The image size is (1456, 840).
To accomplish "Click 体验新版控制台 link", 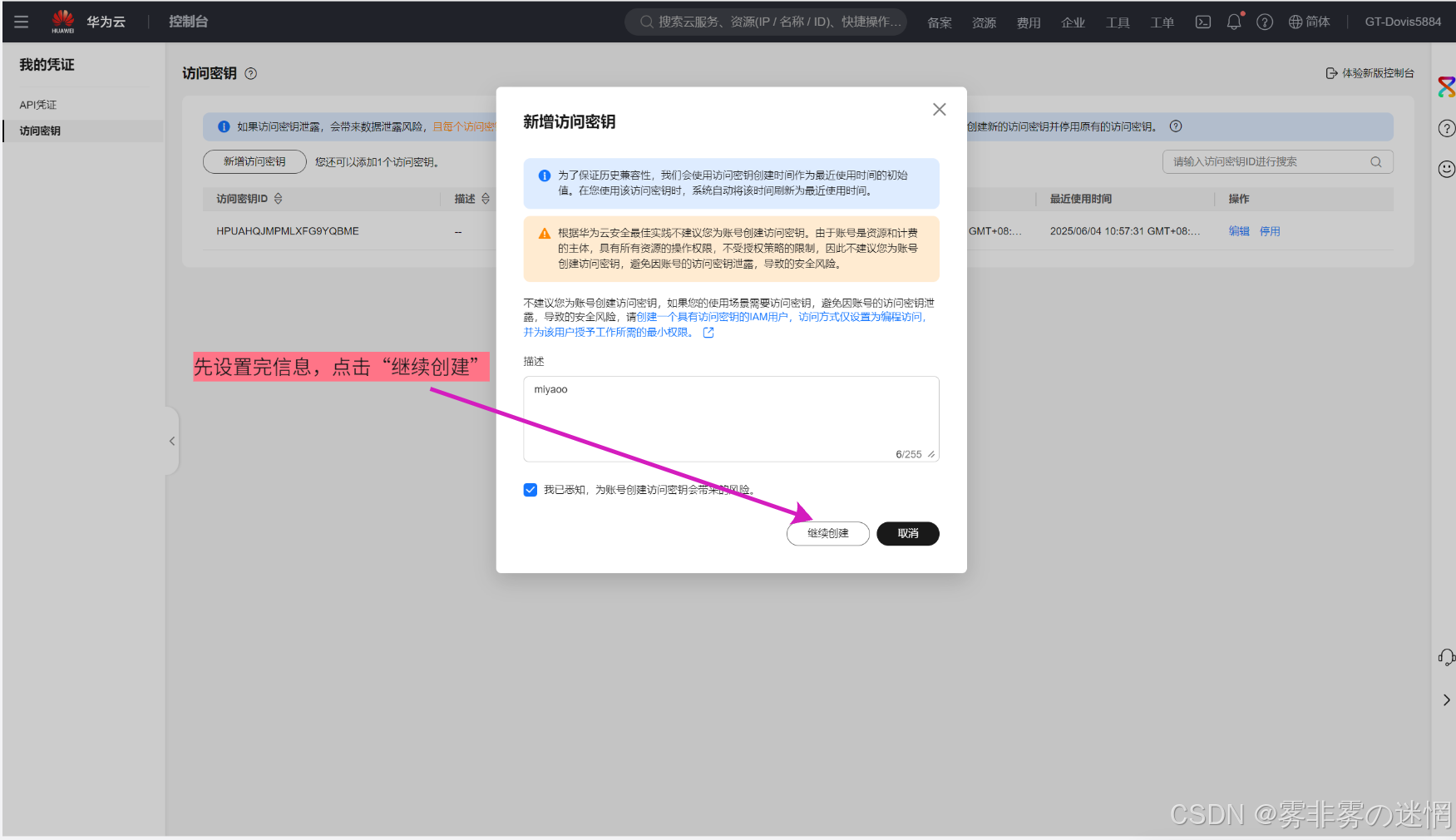I will pyautogui.click(x=1370, y=73).
